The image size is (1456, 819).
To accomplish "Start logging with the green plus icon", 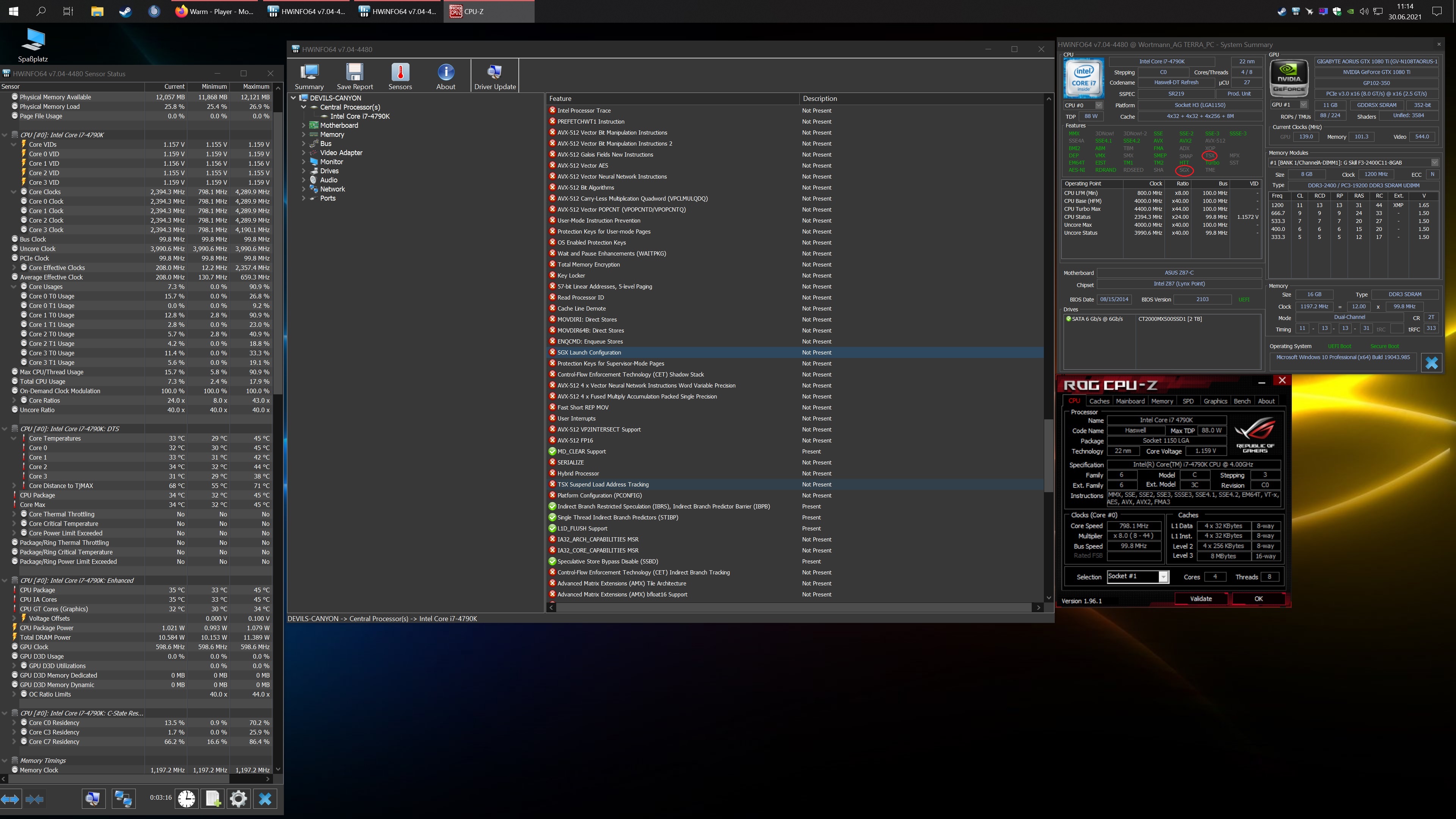I will (x=212, y=799).
